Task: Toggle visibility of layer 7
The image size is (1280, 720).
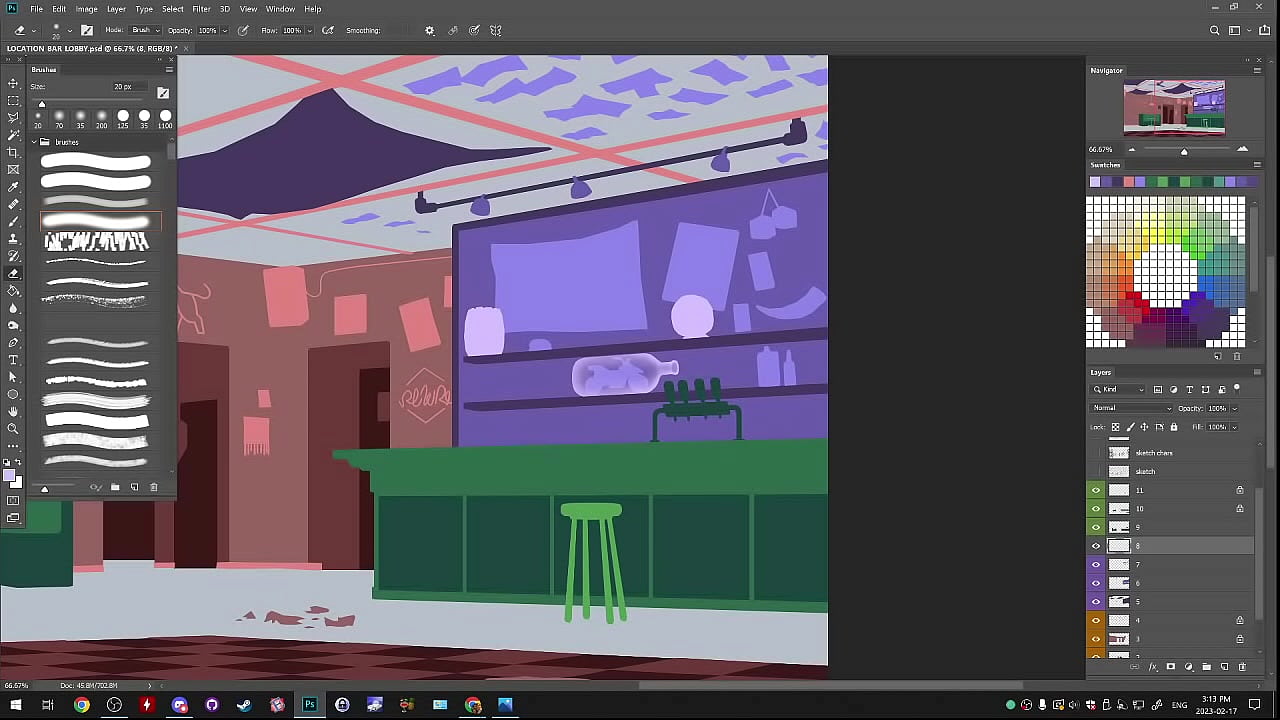Action: [x=1096, y=565]
